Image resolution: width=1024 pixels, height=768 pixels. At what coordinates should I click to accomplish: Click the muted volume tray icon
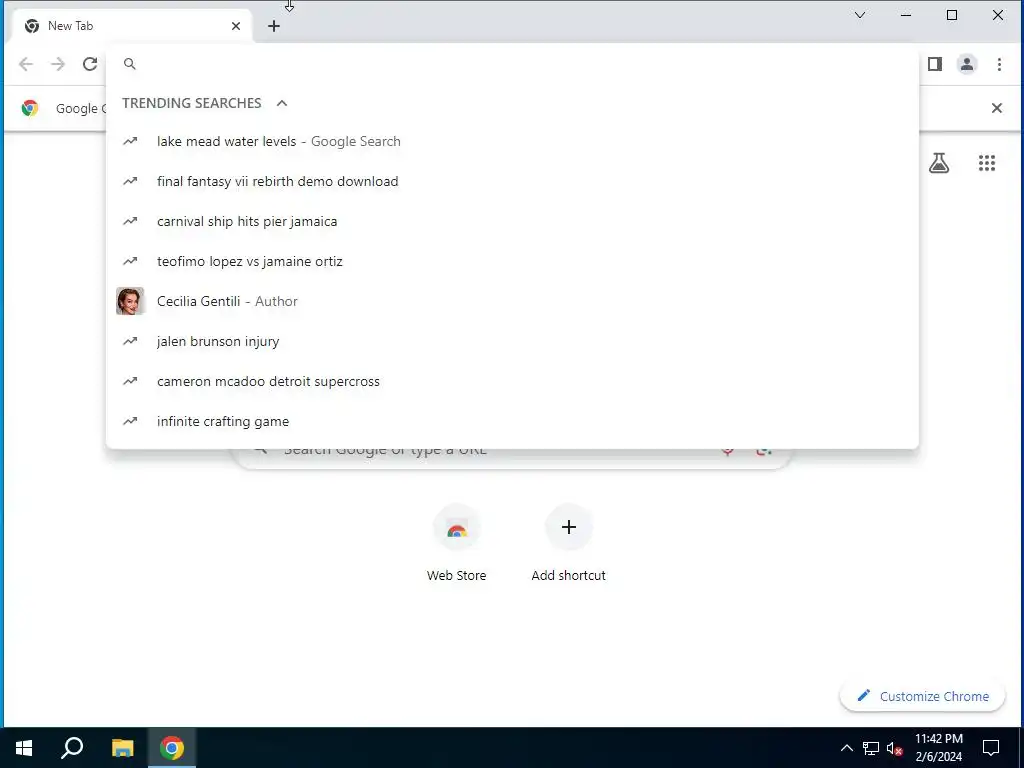pos(895,748)
